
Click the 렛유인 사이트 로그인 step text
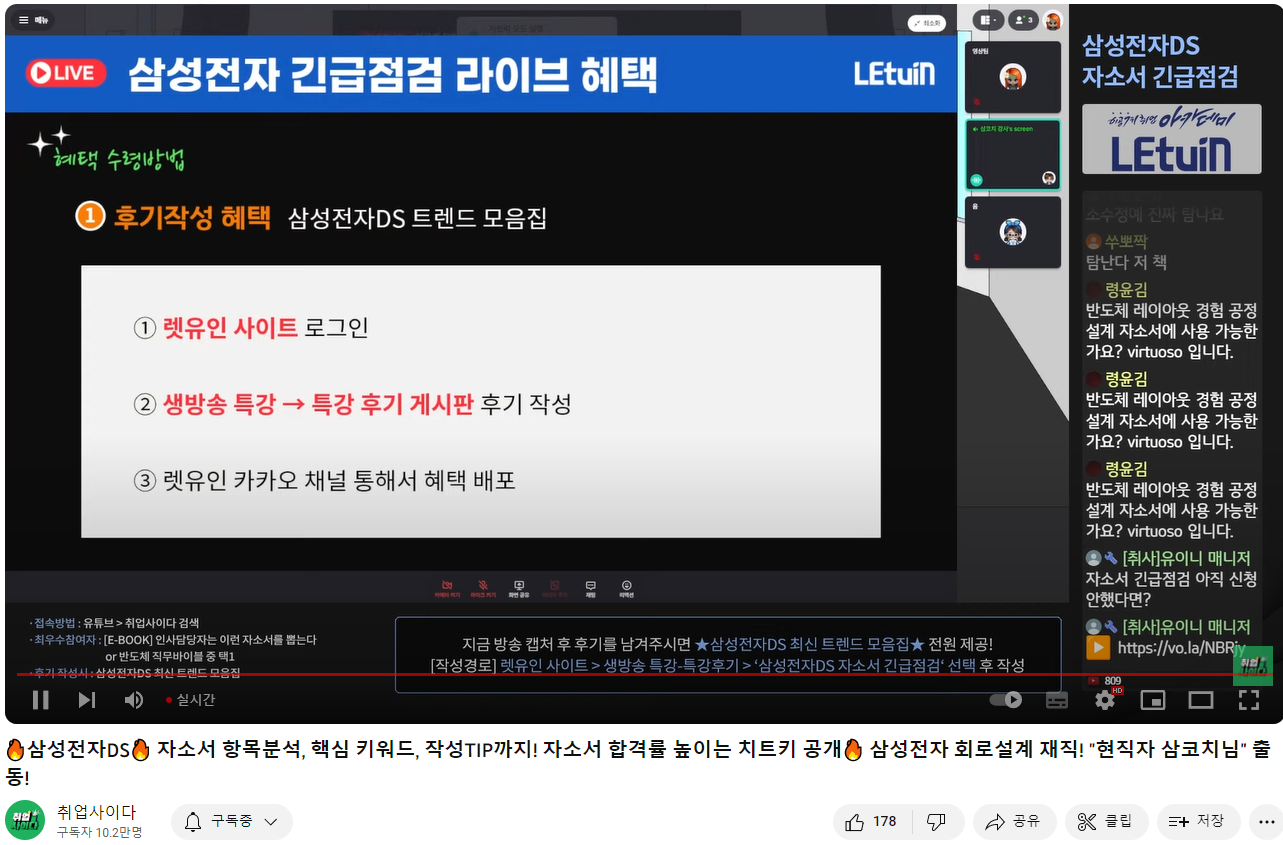click(266, 328)
